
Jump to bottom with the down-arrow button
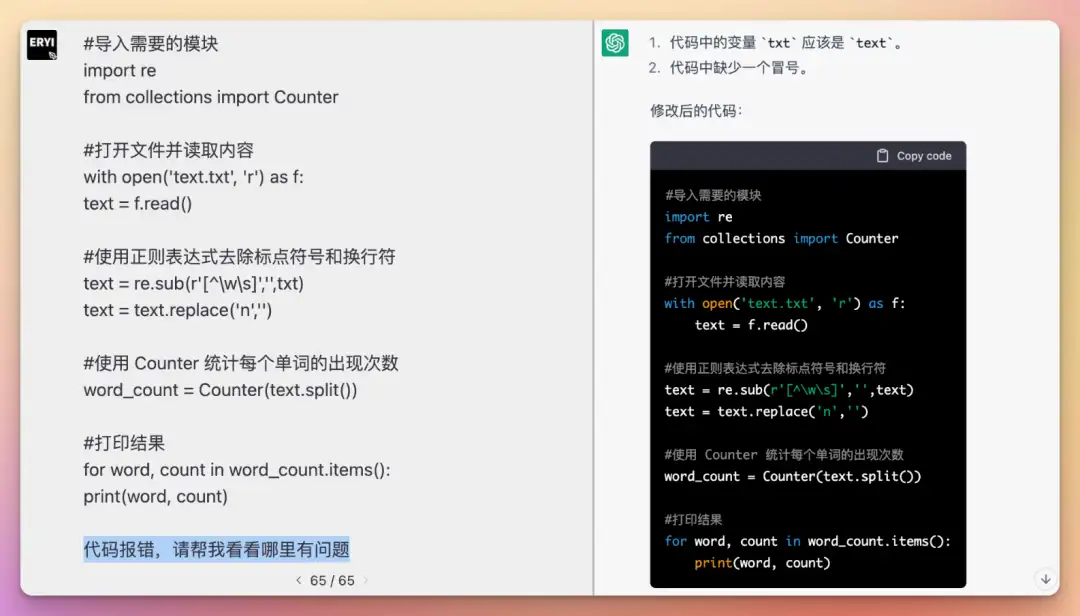point(1045,579)
